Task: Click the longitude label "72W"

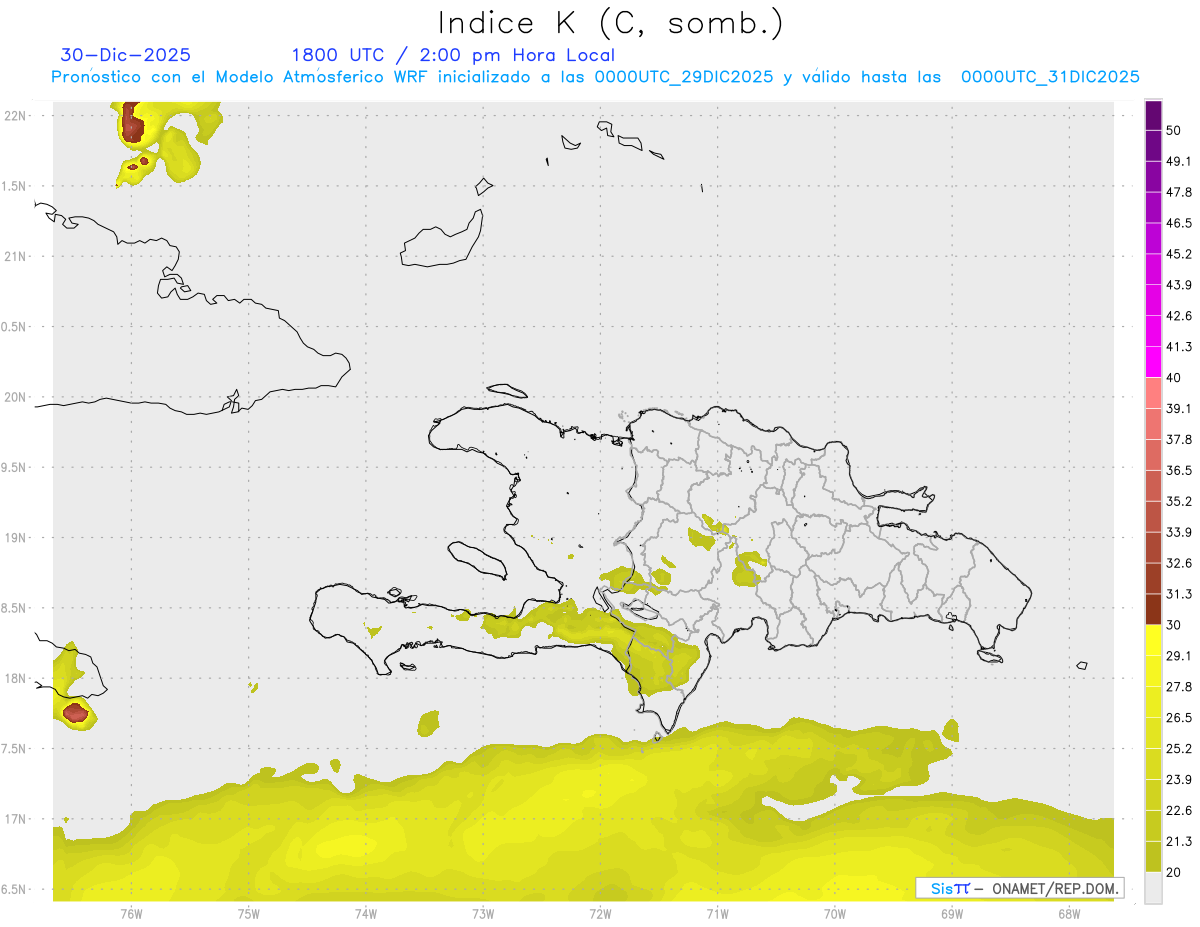Action: click(600, 914)
